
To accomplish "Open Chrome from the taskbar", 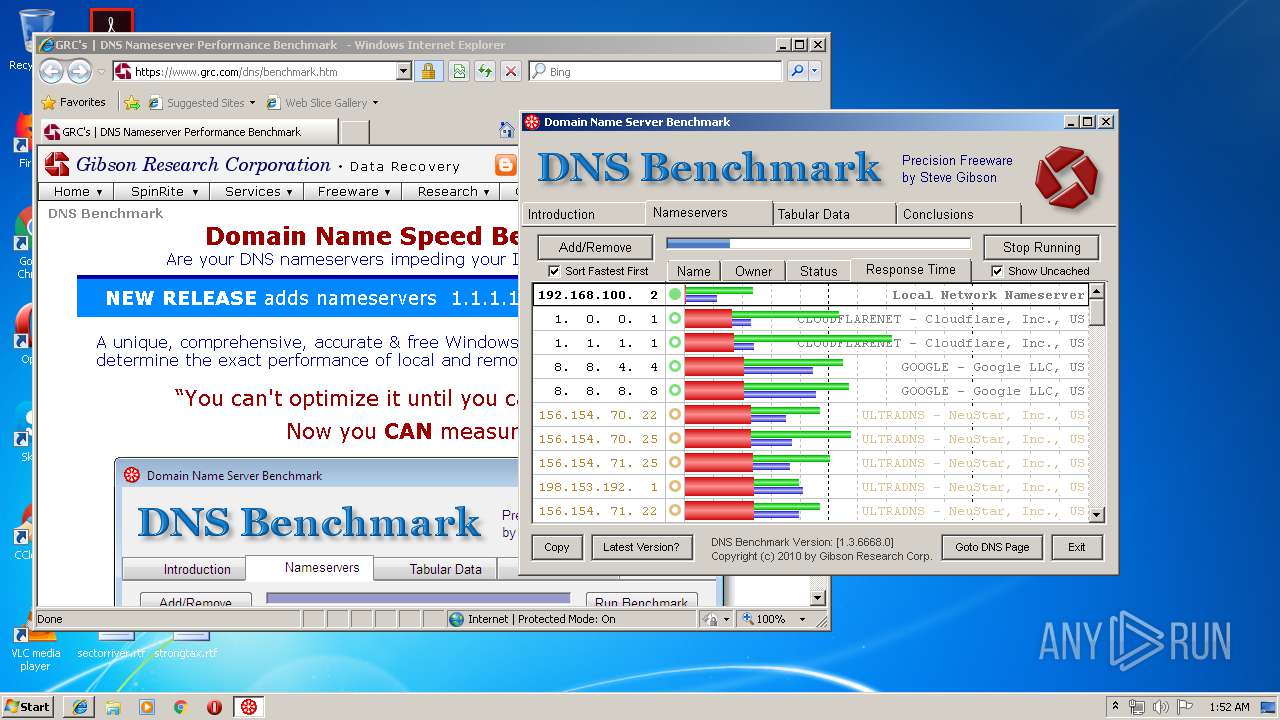I will point(181,707).
